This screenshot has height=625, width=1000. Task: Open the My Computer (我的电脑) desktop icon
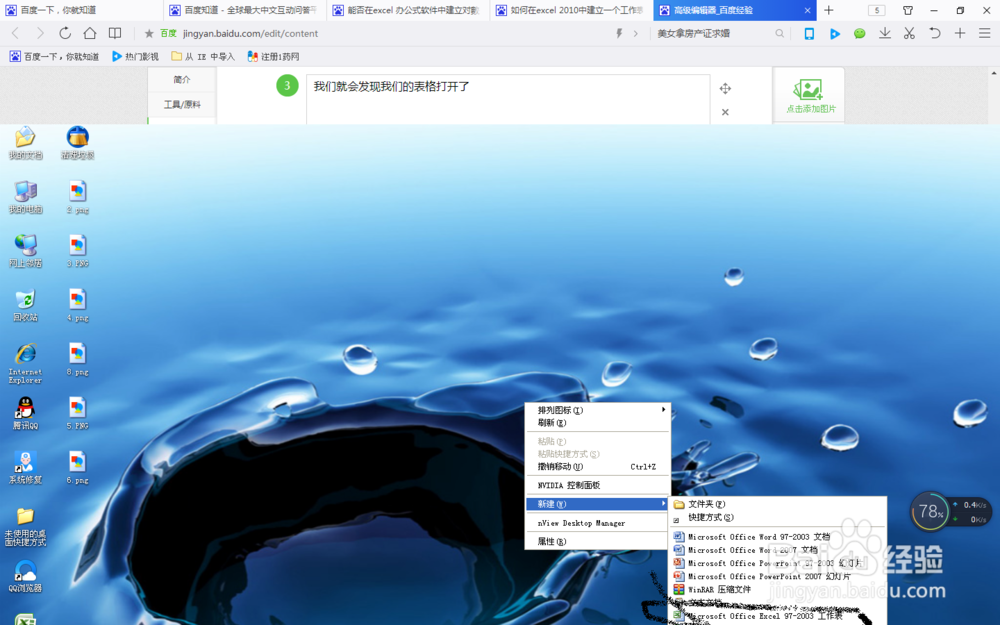click(26, 196)
